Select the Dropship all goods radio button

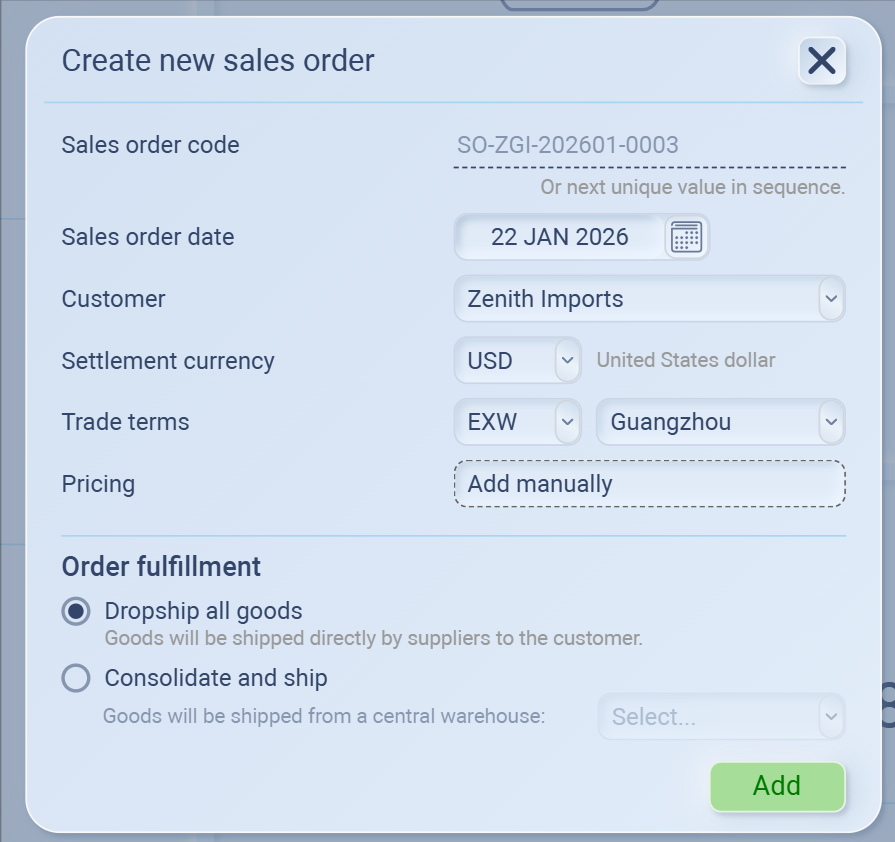pos(76,611)
